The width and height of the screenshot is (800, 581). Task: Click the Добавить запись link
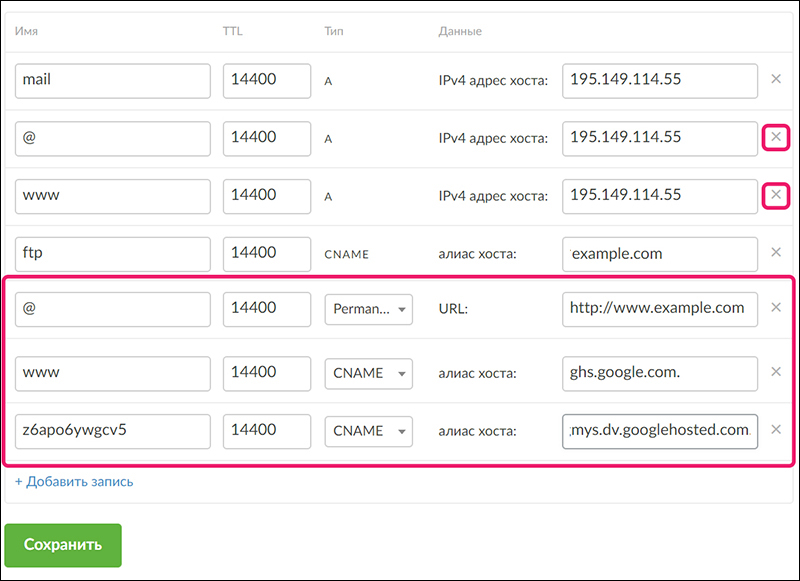[74, 481]
